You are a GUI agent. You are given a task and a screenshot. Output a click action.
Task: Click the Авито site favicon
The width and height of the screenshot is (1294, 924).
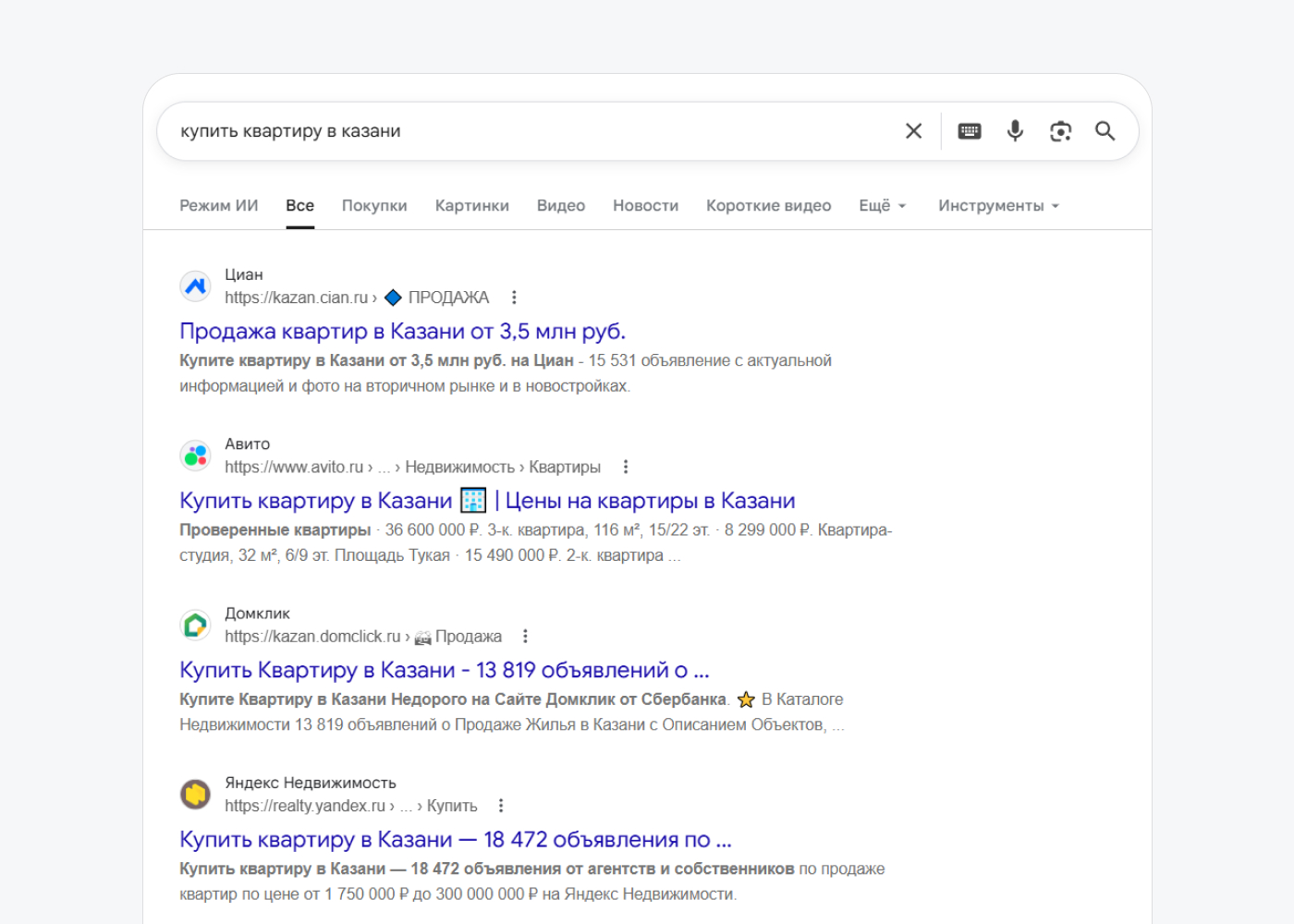point(195,456)
